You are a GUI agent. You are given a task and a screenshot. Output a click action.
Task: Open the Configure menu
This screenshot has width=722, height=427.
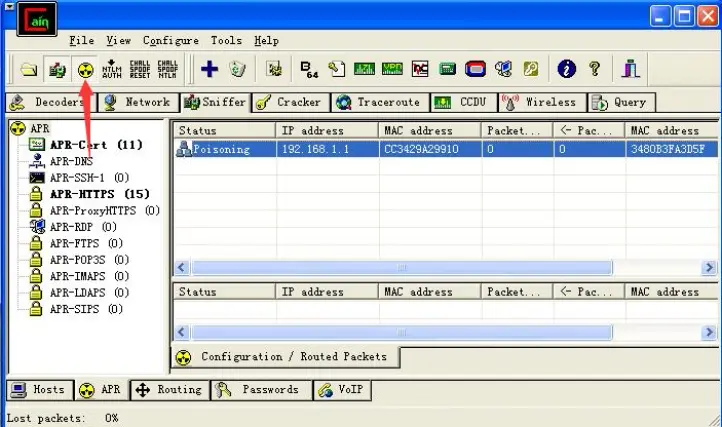tap(171, 41)
